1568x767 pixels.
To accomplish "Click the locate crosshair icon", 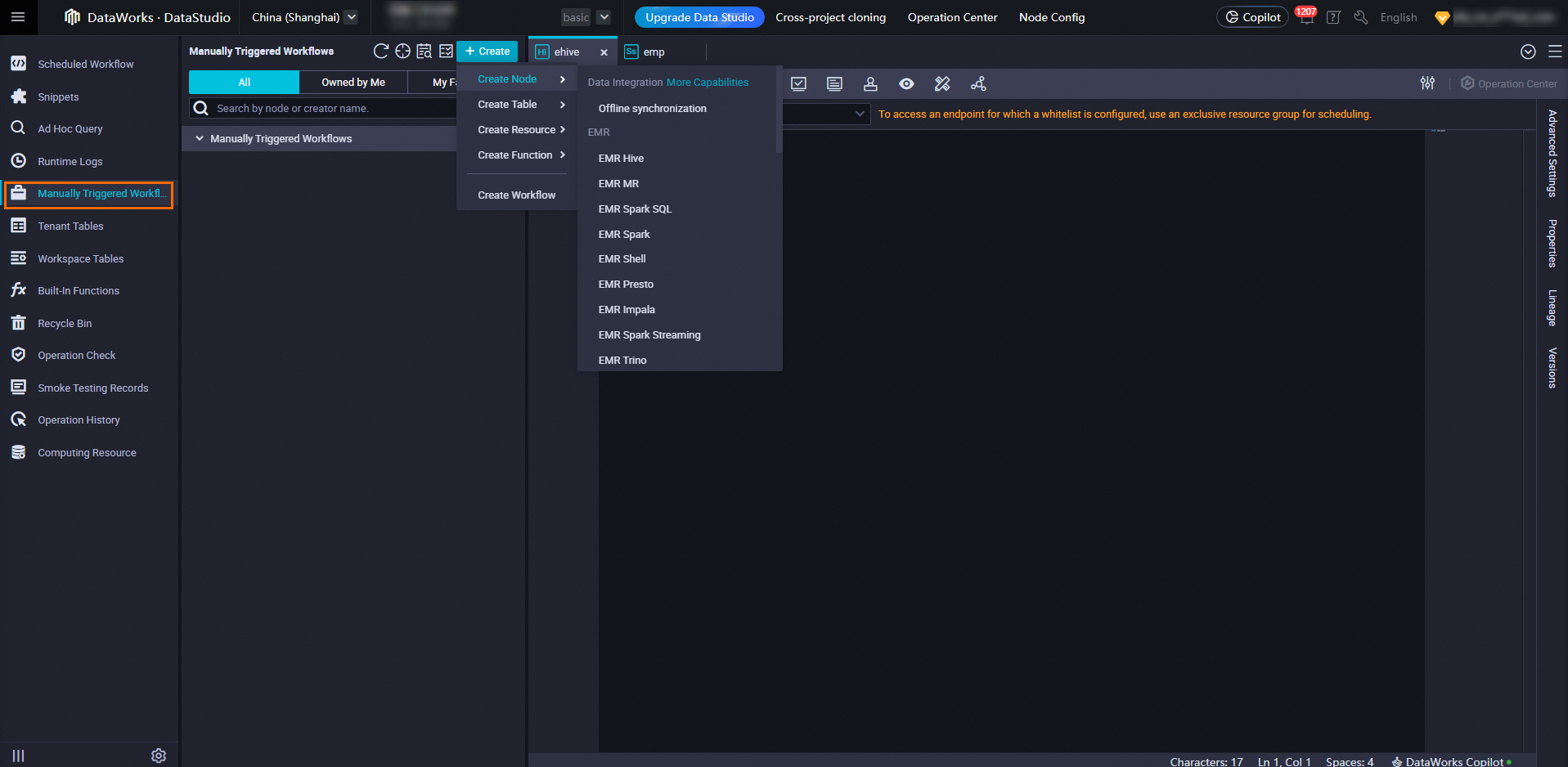I will [402, 52].
